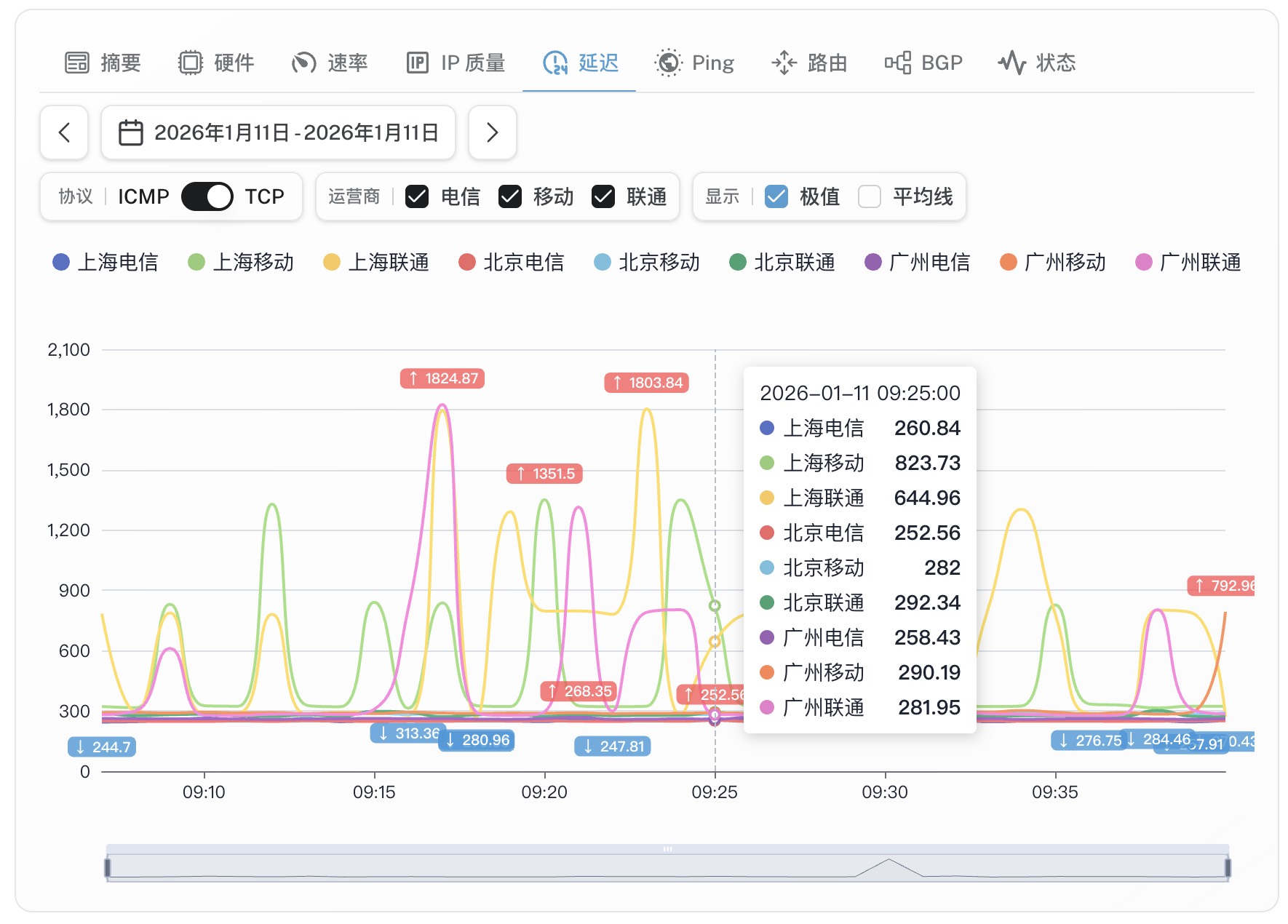The height and width of the screenshot is (924, 1288).
Task: Open the BGP tab
Action: [x=923, y=63]
